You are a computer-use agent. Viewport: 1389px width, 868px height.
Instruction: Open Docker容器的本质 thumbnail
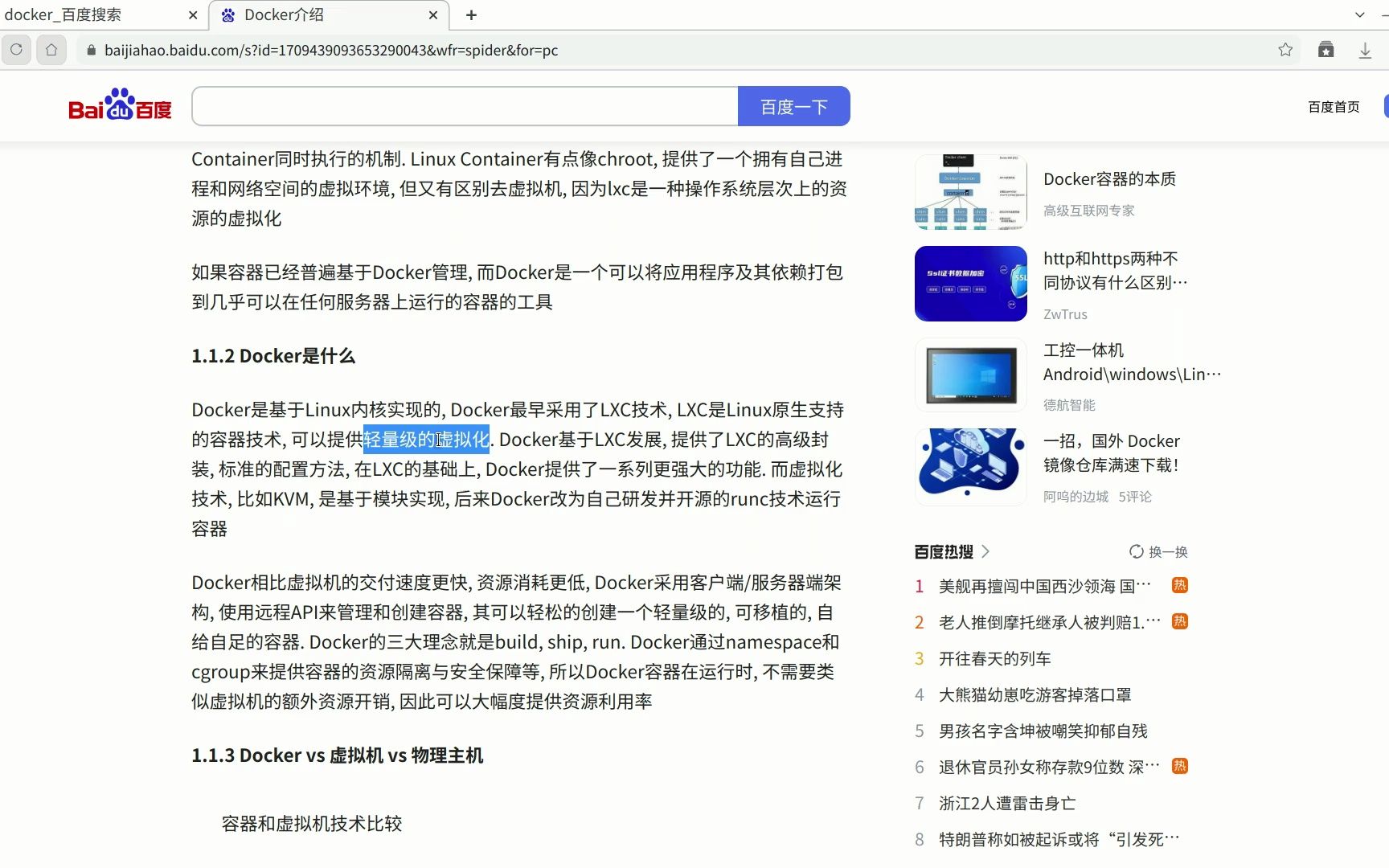[971, 192]
